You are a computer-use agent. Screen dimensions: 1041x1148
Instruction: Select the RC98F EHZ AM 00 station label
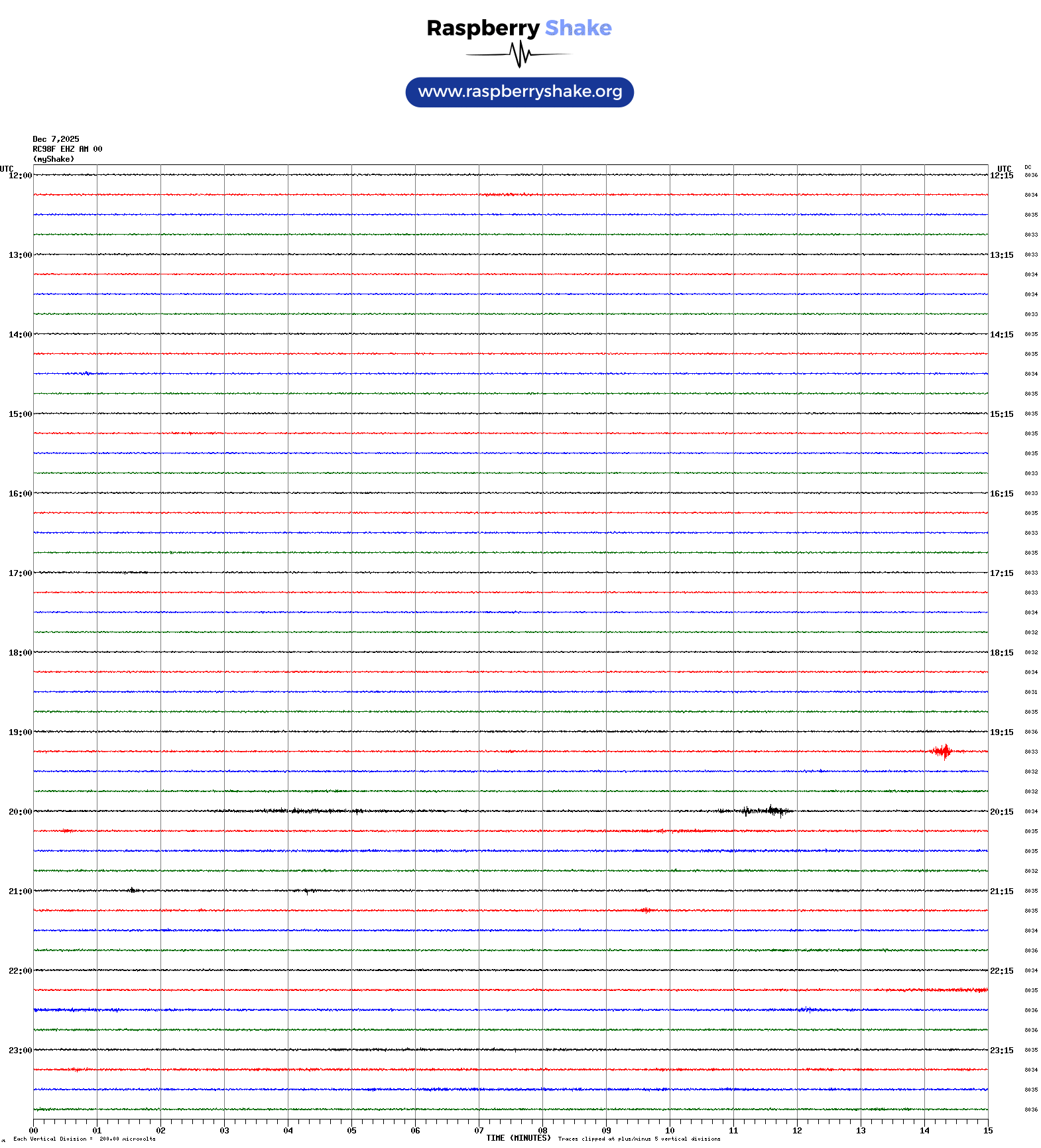tap(68, 149)
